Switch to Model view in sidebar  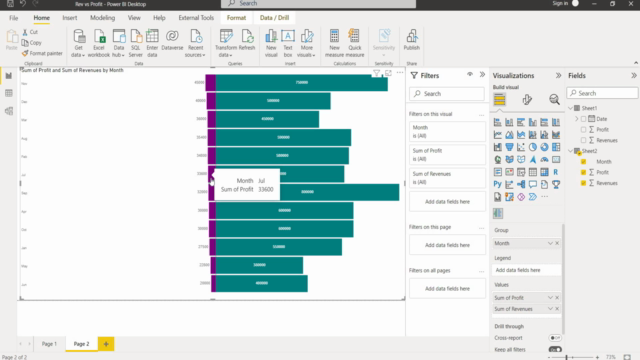pos(9,111)
